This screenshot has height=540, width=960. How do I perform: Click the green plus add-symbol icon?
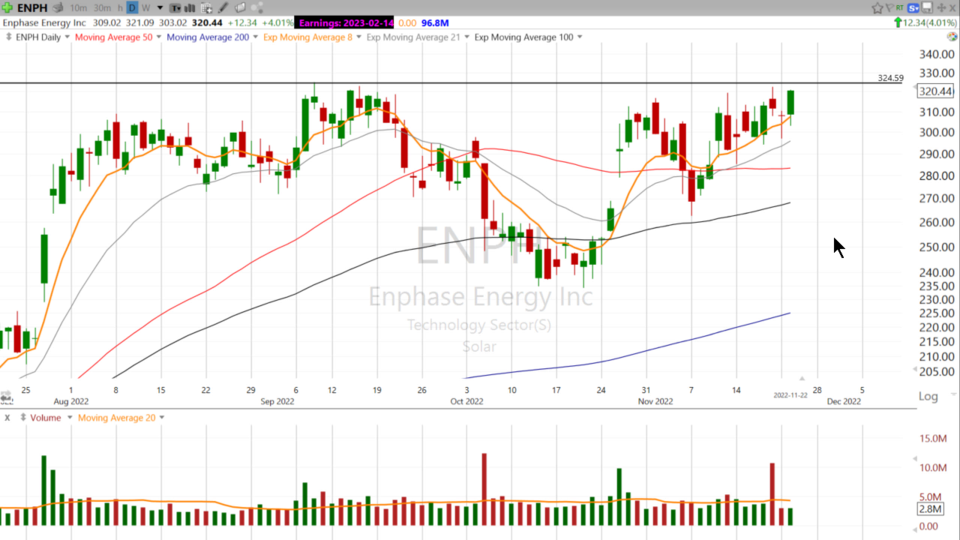point(7,7)
